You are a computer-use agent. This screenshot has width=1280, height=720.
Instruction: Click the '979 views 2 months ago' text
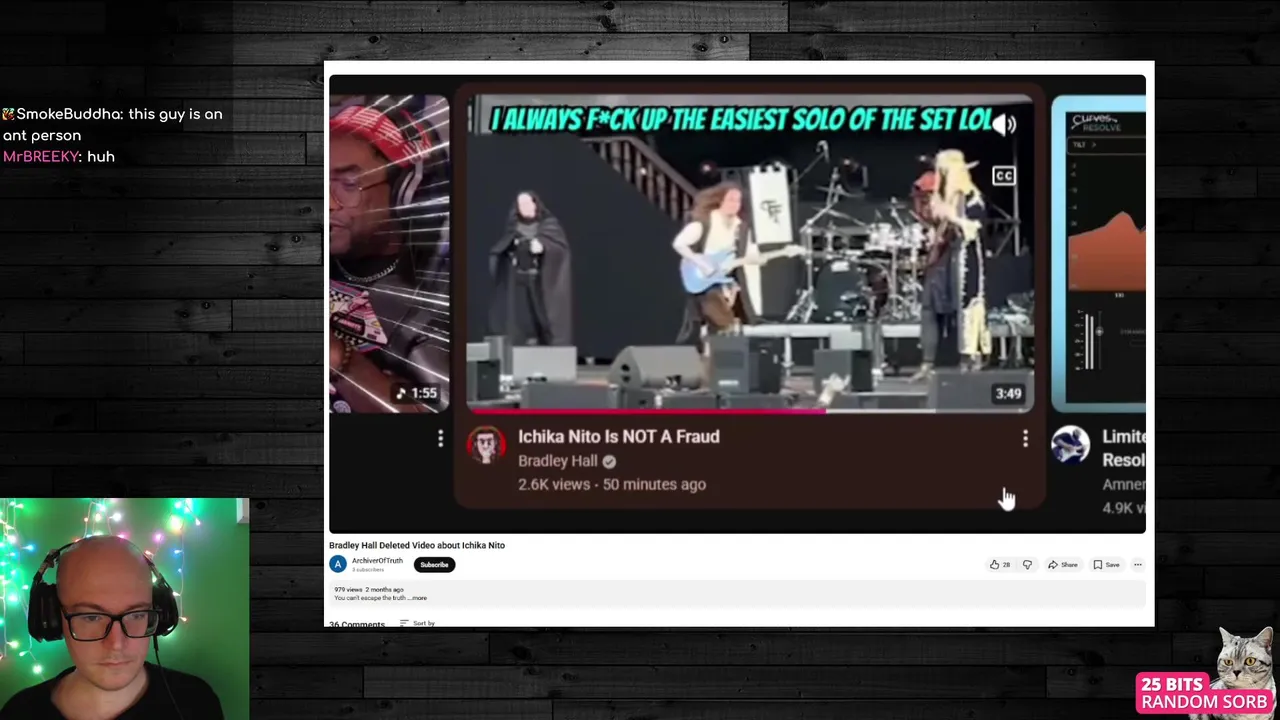pyautogui.click(x=369, y=590)
